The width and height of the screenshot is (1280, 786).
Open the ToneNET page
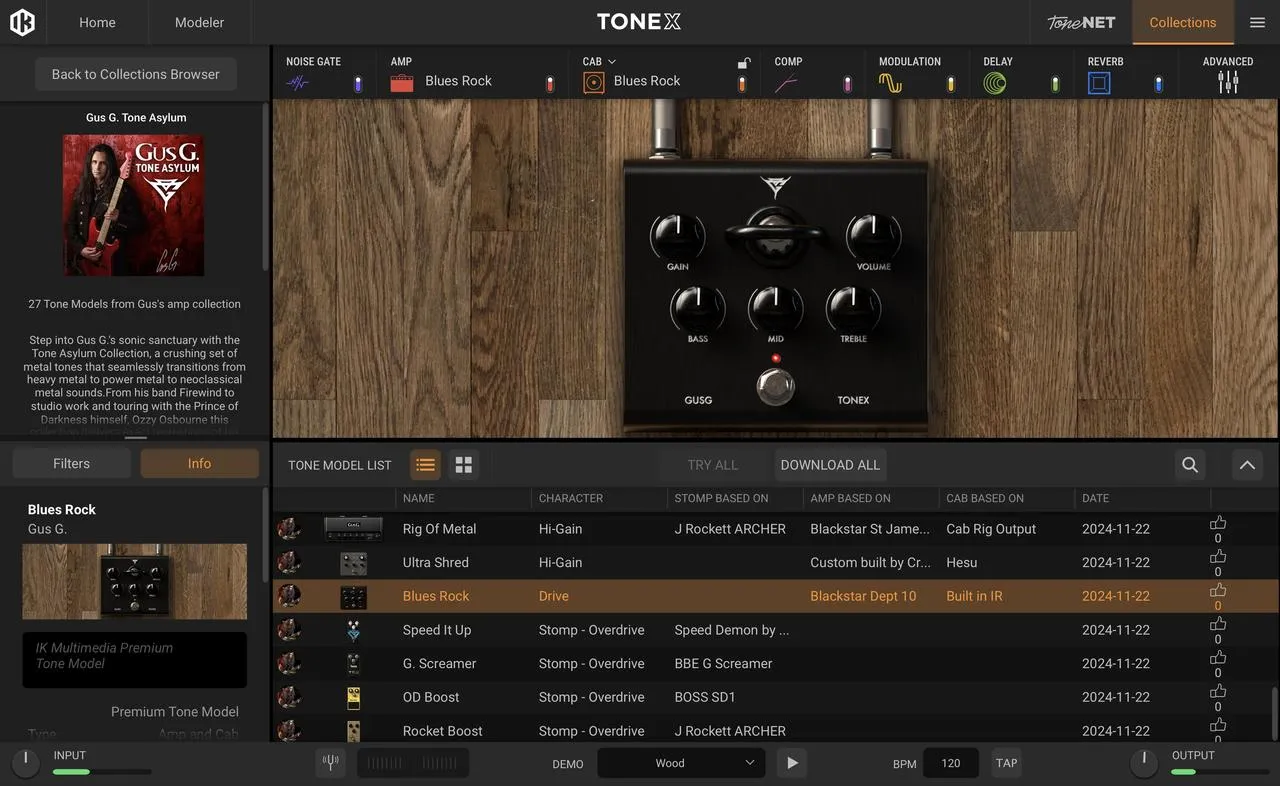pyautogui.click(x=1081, y=22)
